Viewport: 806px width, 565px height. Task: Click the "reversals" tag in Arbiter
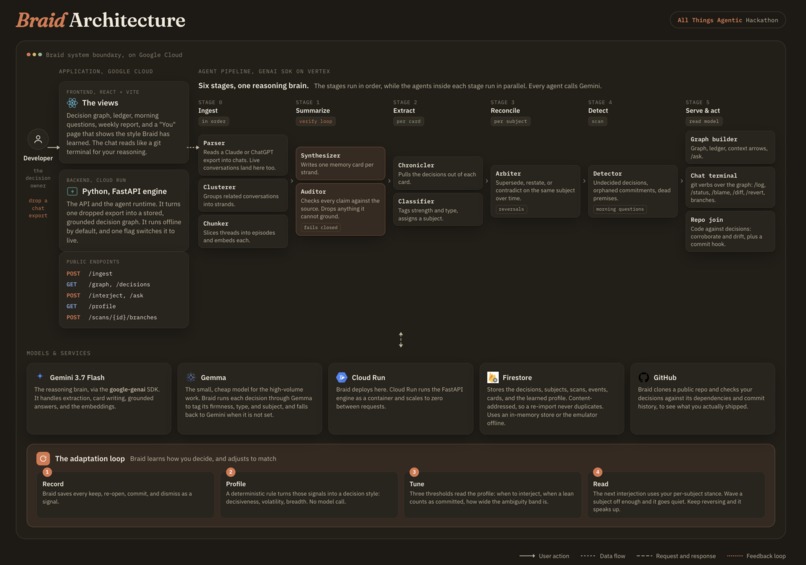pos(511,209)
